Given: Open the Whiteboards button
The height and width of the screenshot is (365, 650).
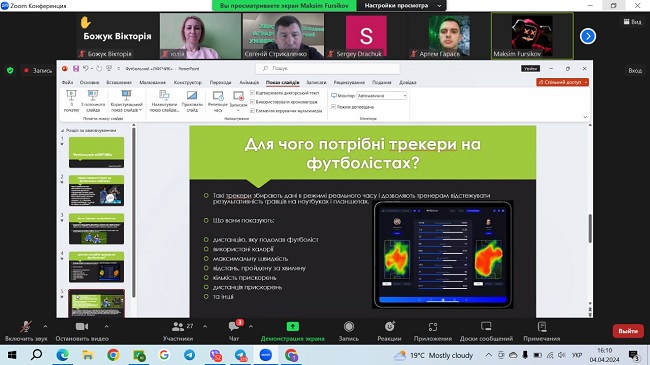Looking at the screenshot, I should (486, 331).
